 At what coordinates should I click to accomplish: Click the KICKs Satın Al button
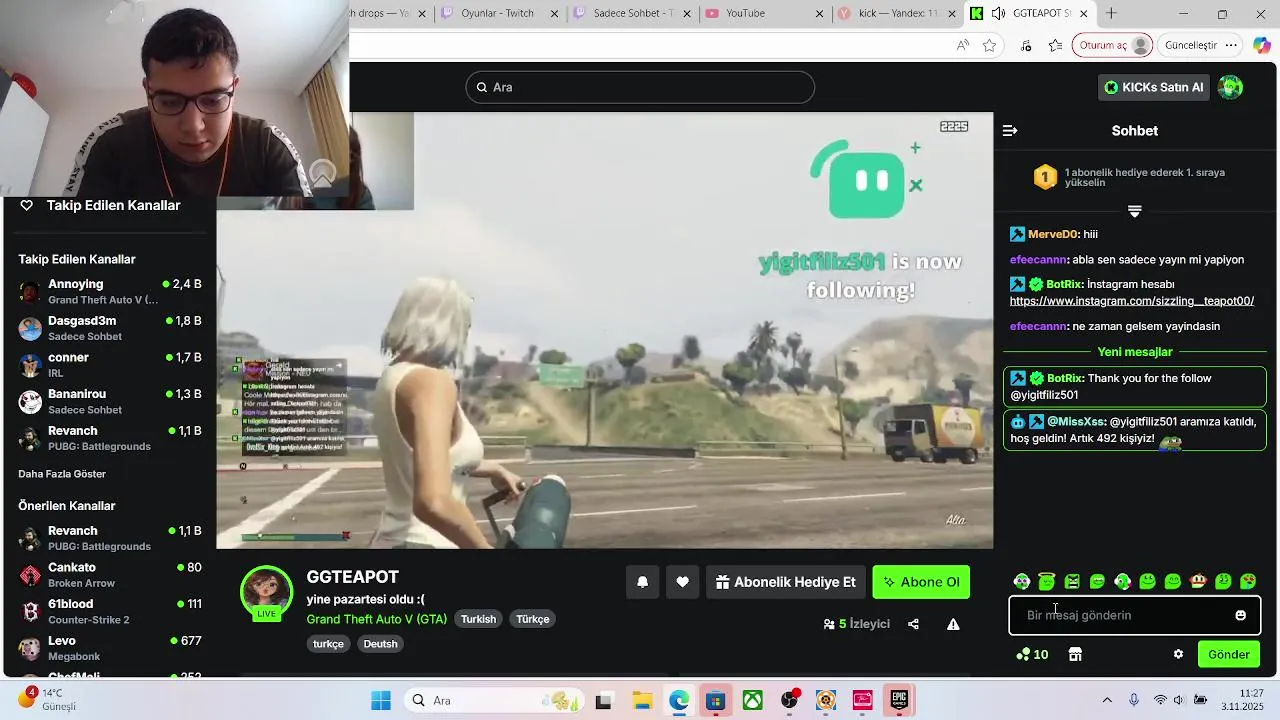click(1153, 87)
